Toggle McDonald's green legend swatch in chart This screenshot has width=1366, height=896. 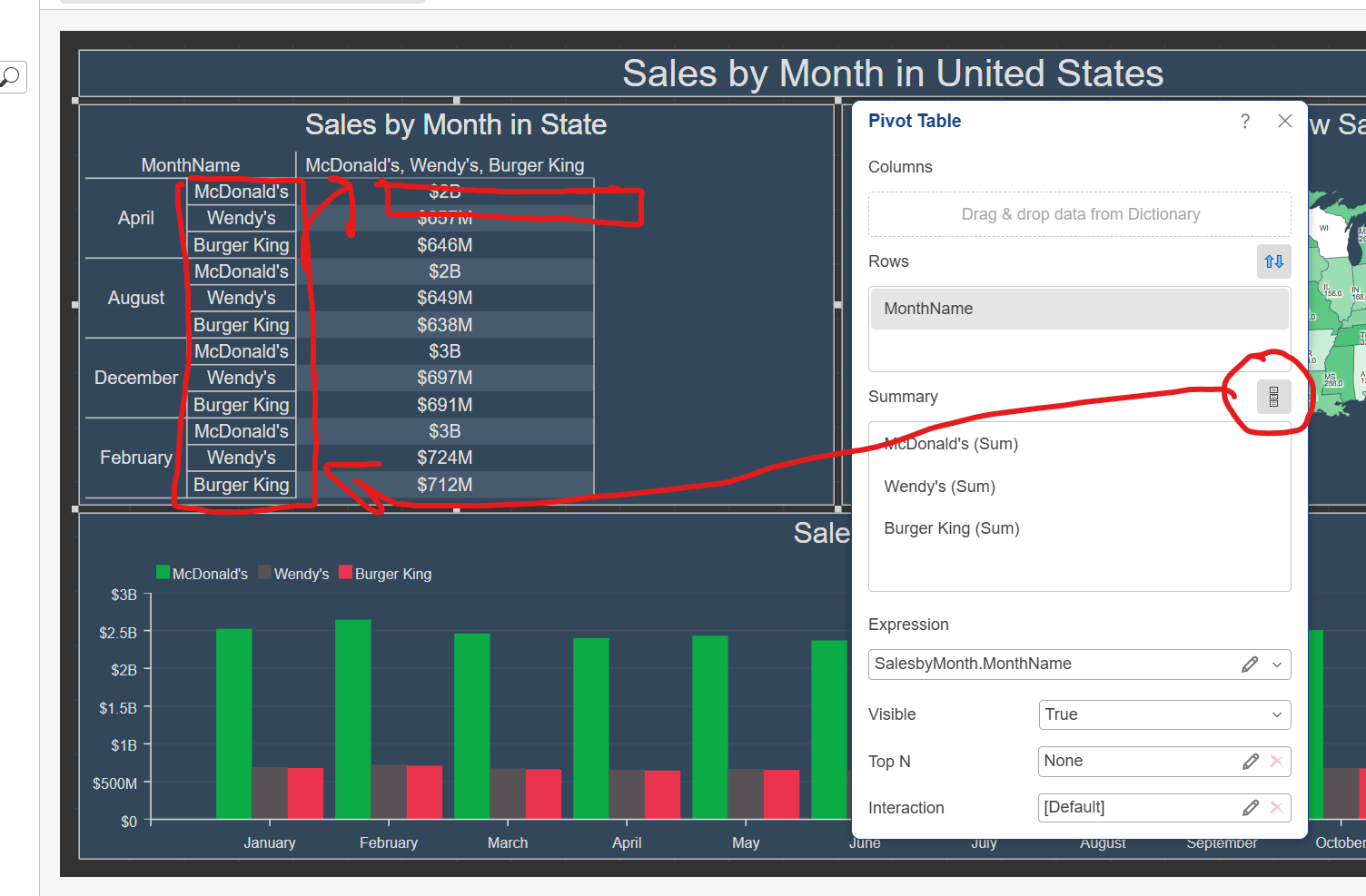coord(163,573)
